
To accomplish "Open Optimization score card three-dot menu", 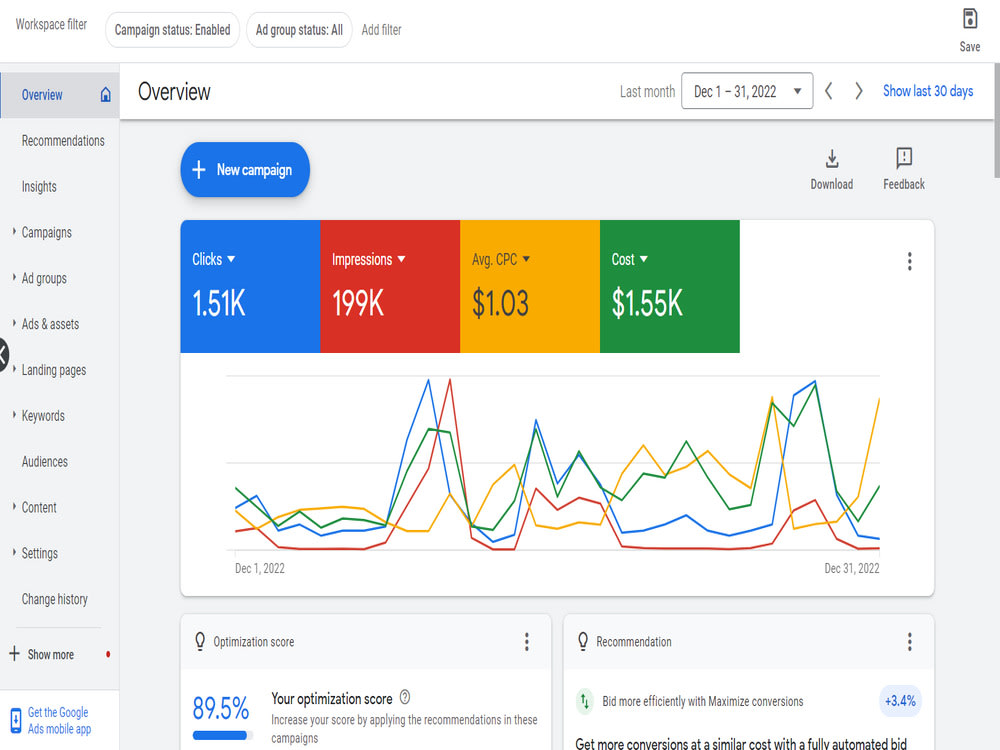I will click(x=527, y=642).
